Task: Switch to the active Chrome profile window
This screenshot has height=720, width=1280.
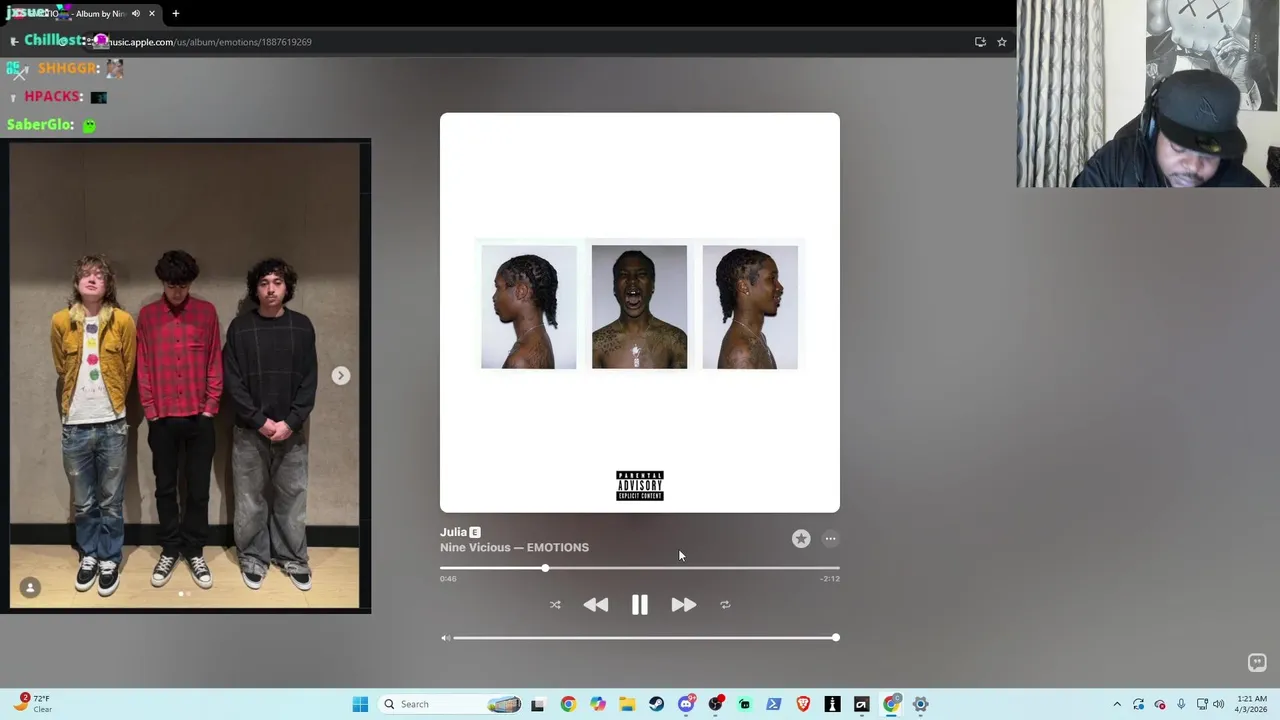Action: pyautogui.click(x=891, y=704)
